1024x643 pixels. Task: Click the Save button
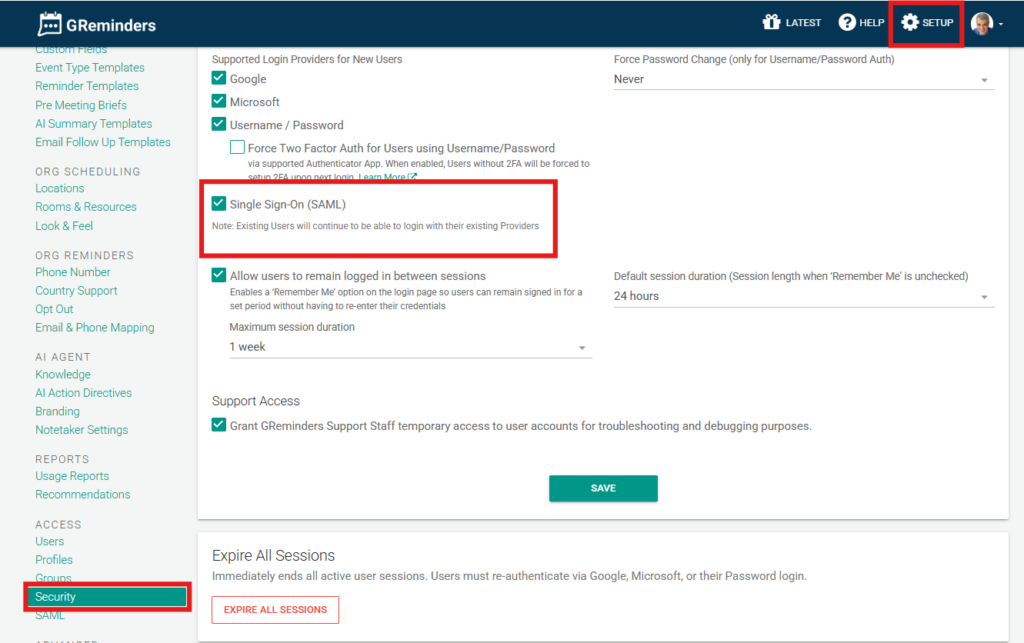click(x=603, y=488)
